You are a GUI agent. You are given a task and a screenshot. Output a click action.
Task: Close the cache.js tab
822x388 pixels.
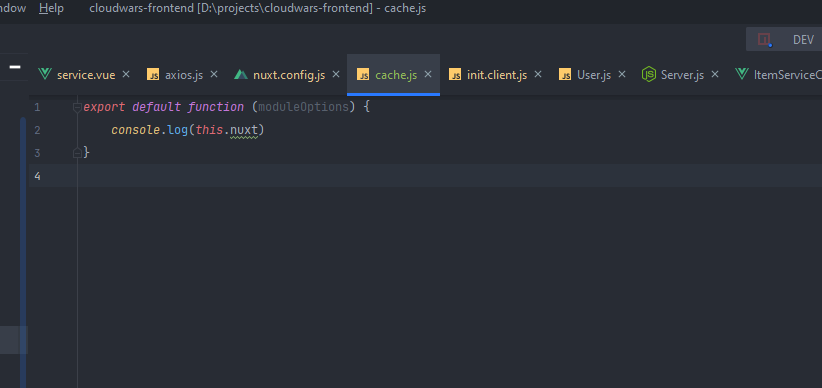point(428,74)
